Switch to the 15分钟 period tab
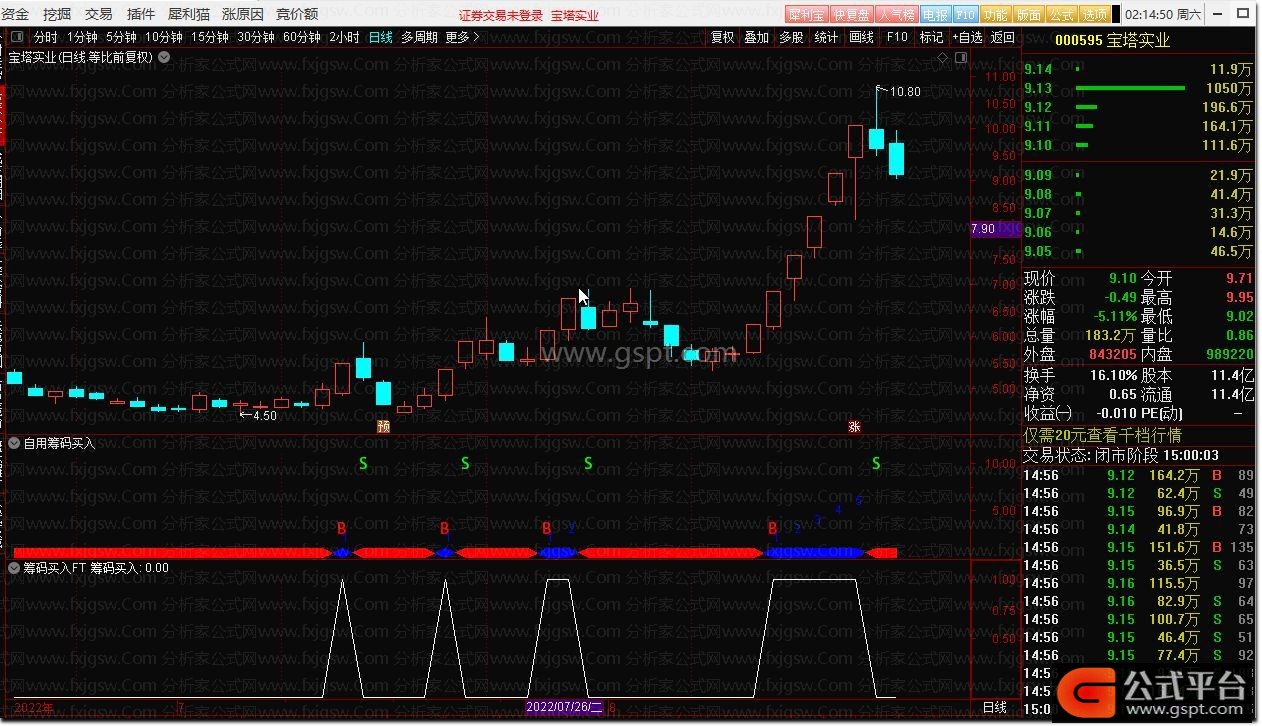Viewport: 1262px width, 726px height. click(210, 37)
